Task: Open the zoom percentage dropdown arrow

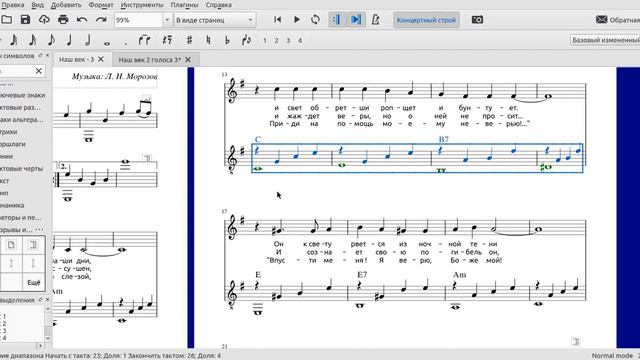Action: click(167, 20)
